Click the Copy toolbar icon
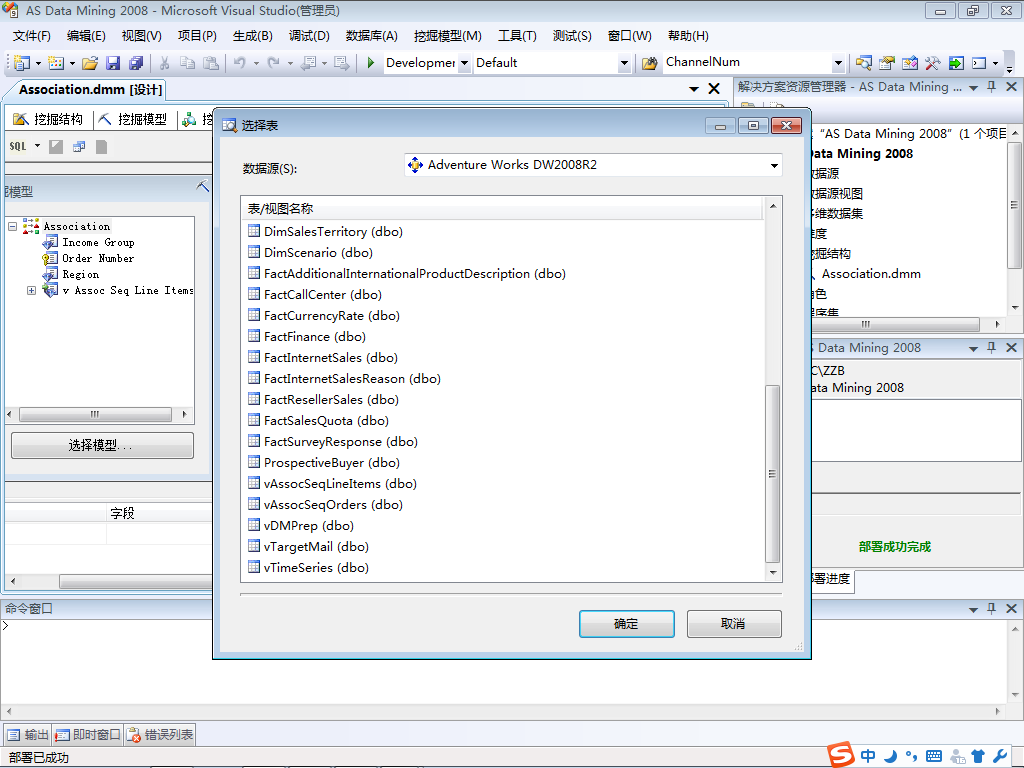 pyautogui.click(x=187, y=63)
